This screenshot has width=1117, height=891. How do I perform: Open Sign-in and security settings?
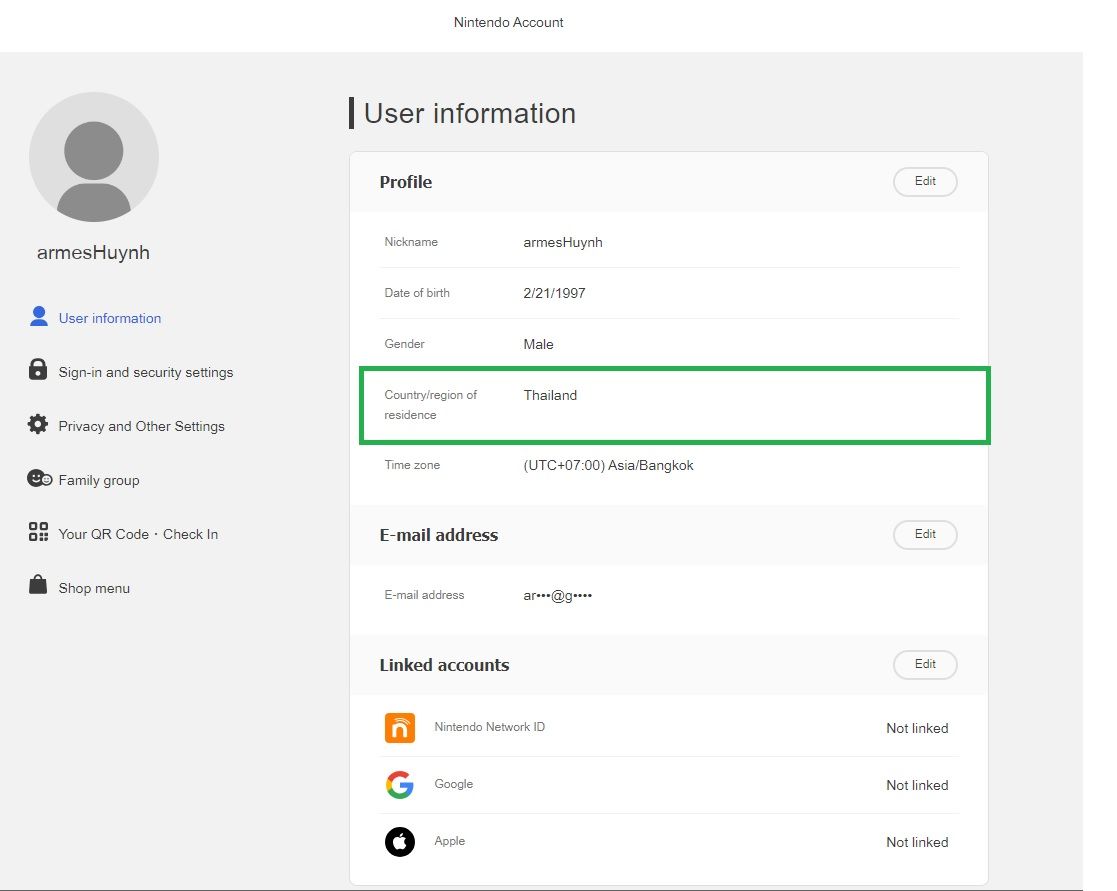click(145, 372)
